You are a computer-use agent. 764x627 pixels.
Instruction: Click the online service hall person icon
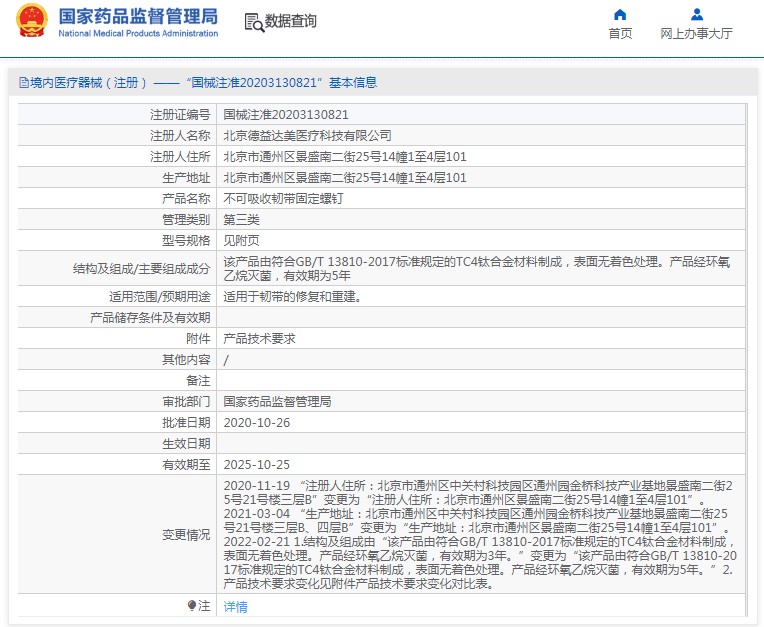697,15
